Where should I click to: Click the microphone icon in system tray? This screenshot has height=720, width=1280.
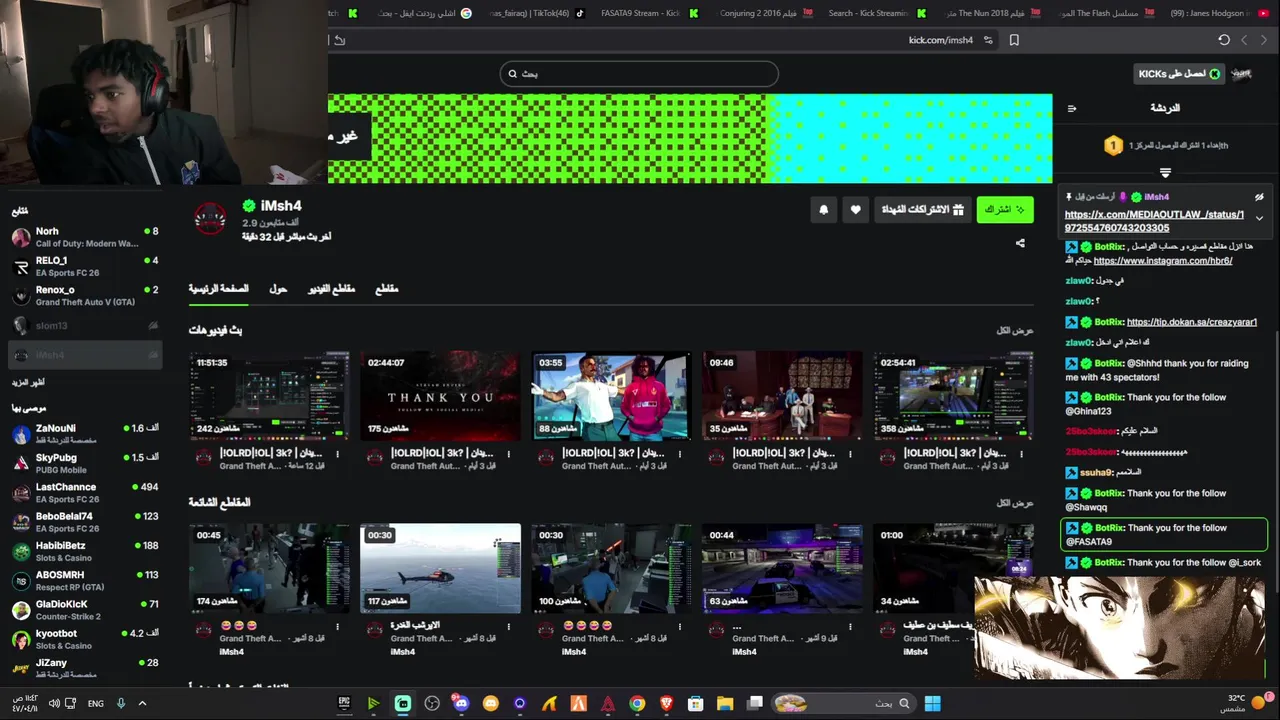click(121, 703)
